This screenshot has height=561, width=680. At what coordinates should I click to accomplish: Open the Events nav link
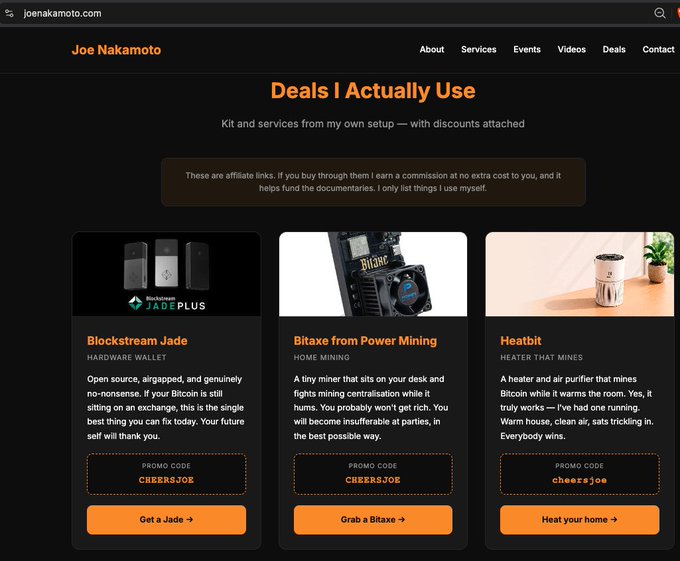pos(527,49)
